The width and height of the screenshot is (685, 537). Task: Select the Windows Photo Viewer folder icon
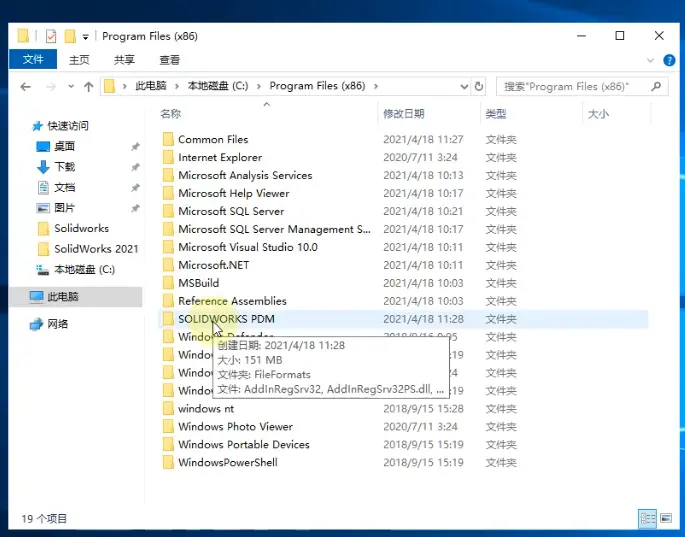pyautogui.click(x=168, y=426)
